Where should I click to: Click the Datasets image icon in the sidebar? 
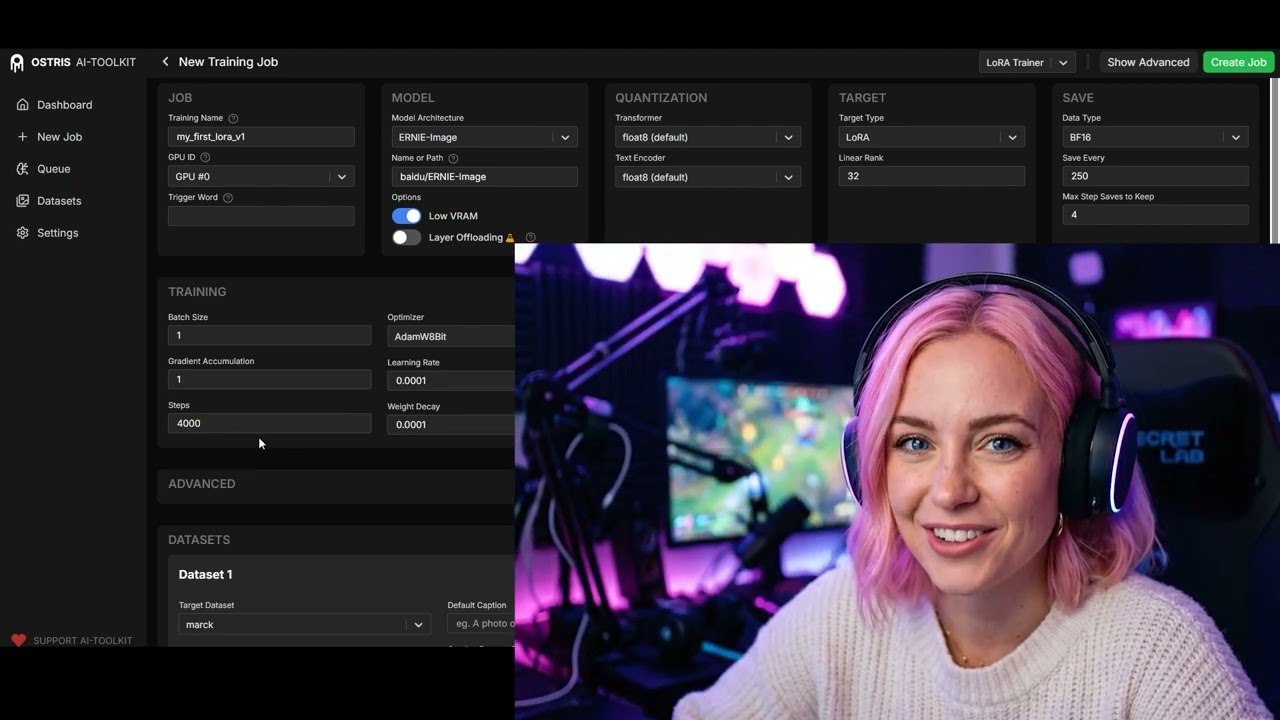click(23, 201)
